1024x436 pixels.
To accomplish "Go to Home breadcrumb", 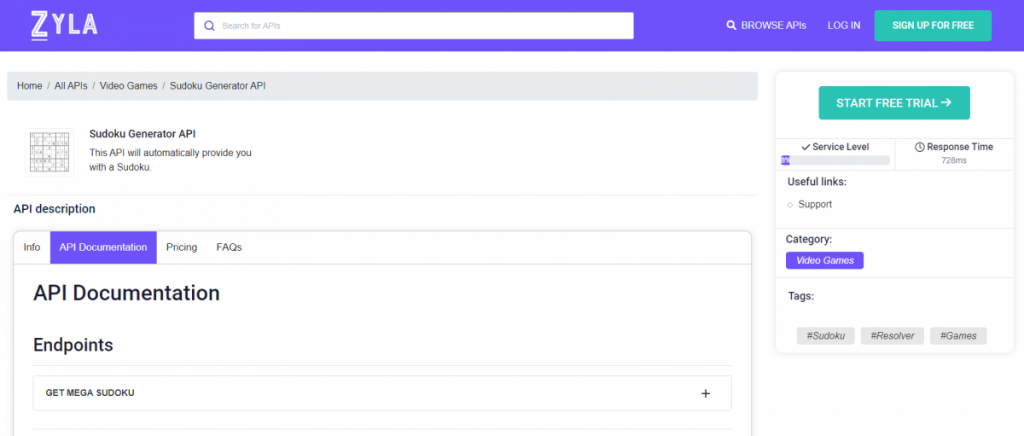I will 29,86.
